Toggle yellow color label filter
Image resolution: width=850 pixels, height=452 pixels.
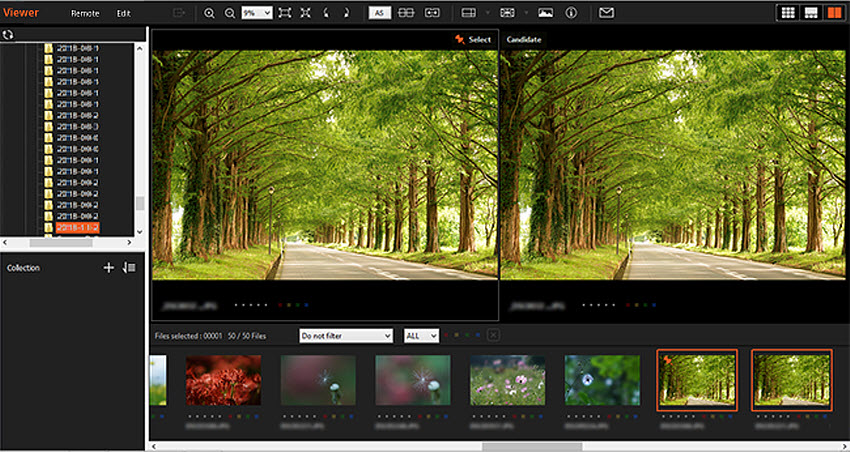456,335
